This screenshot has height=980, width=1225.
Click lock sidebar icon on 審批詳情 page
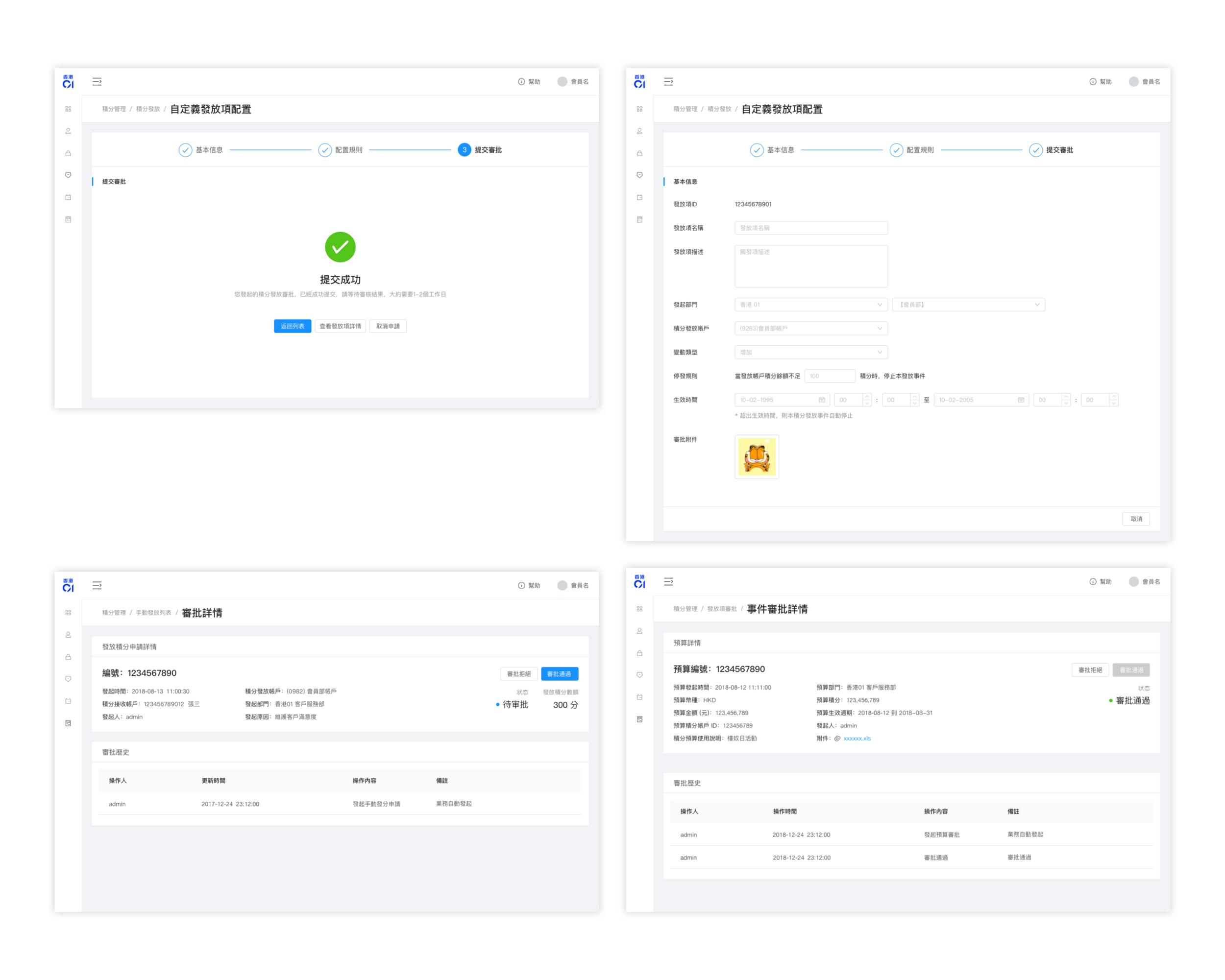pos(68,657)
